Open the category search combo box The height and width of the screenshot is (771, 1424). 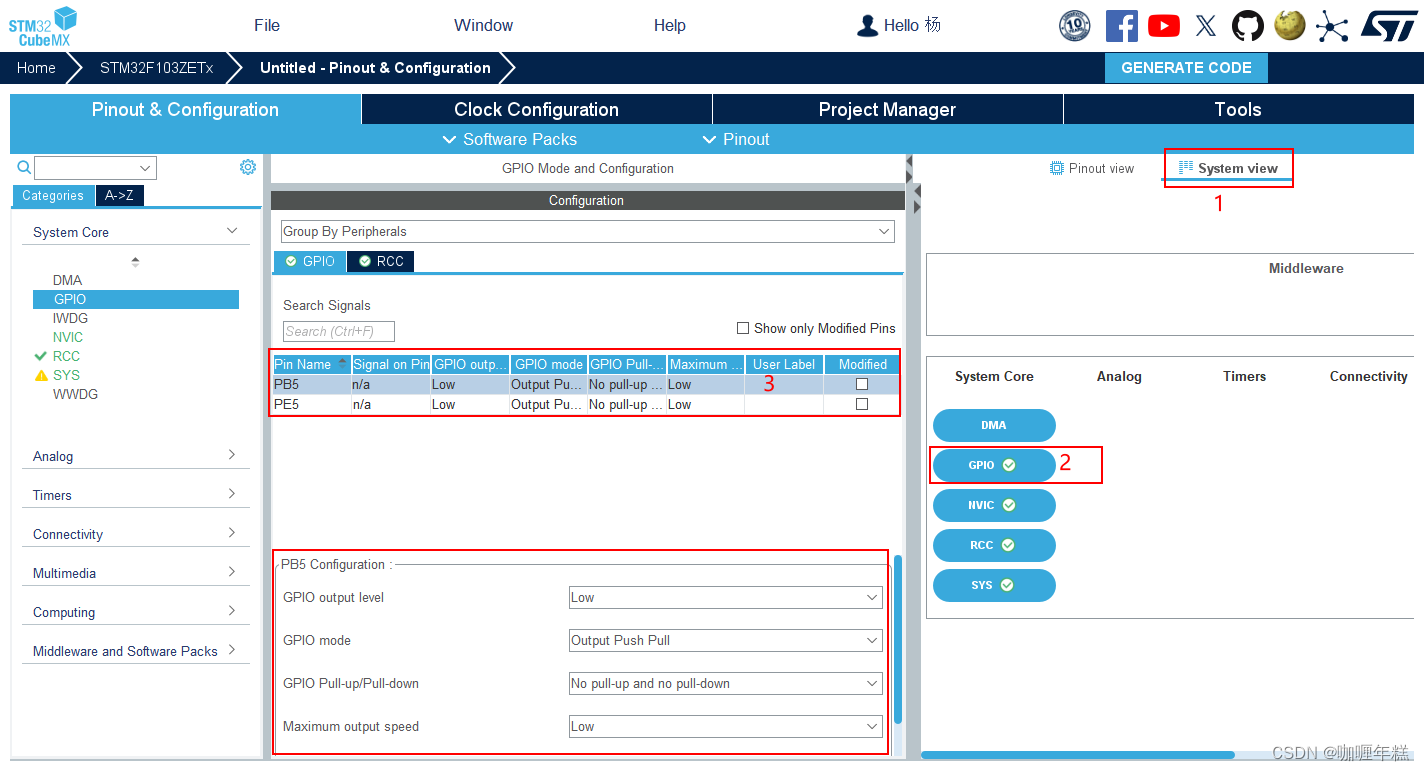(95, 168)
